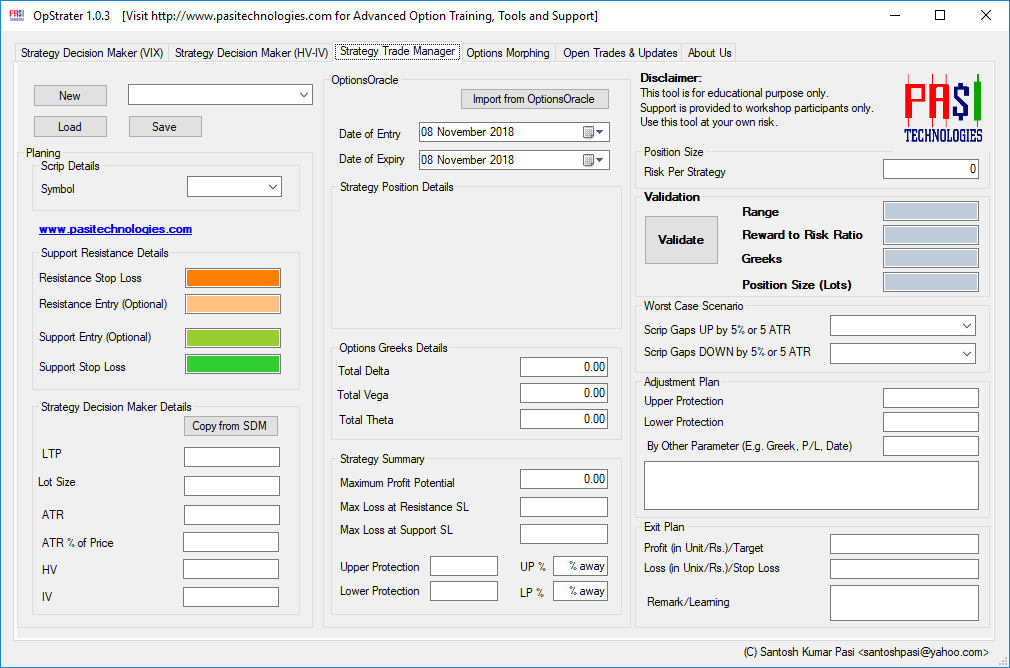Click the Strategy Summary Upper Protection field
The image size is (1010, 668).
(464, 566)
